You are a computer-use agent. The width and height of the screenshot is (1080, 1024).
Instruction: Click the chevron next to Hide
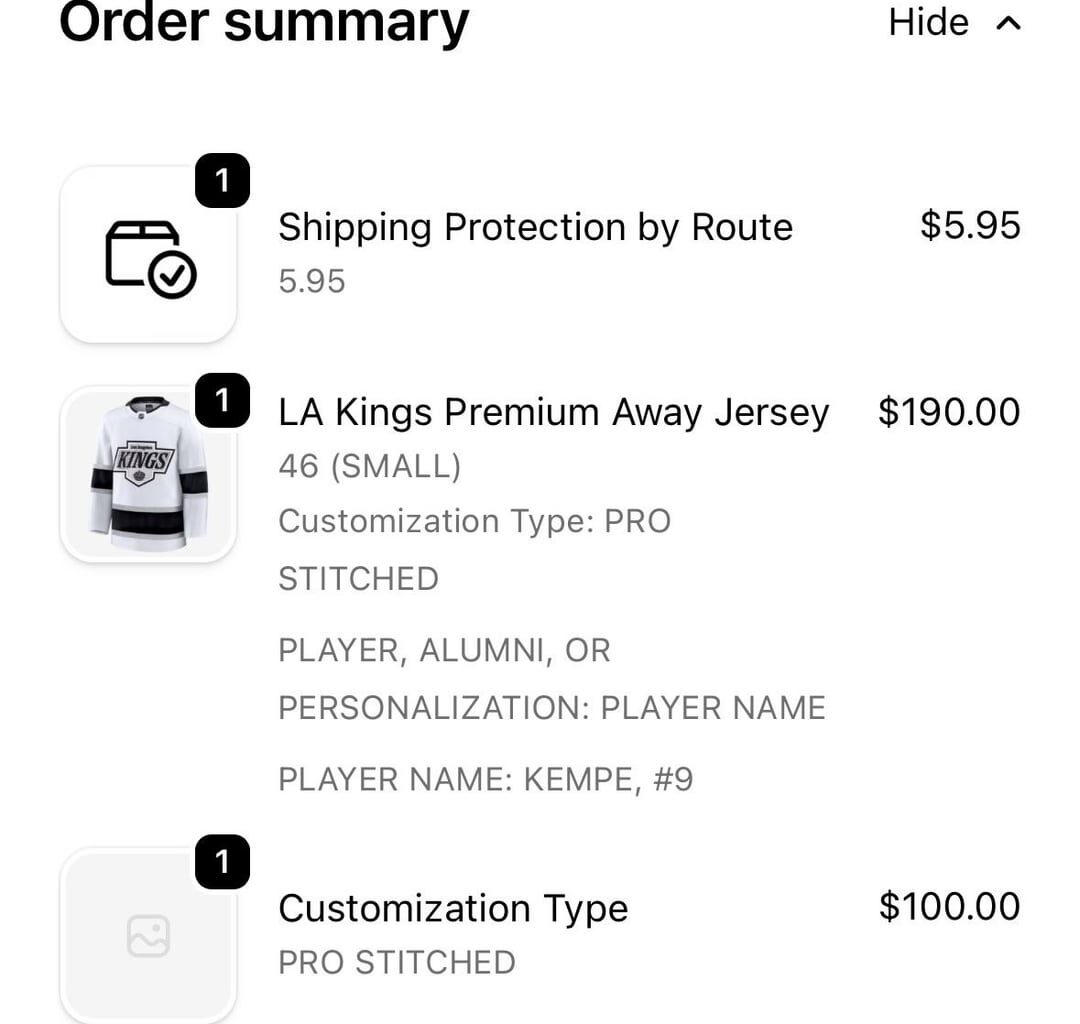click(1007, 22)
